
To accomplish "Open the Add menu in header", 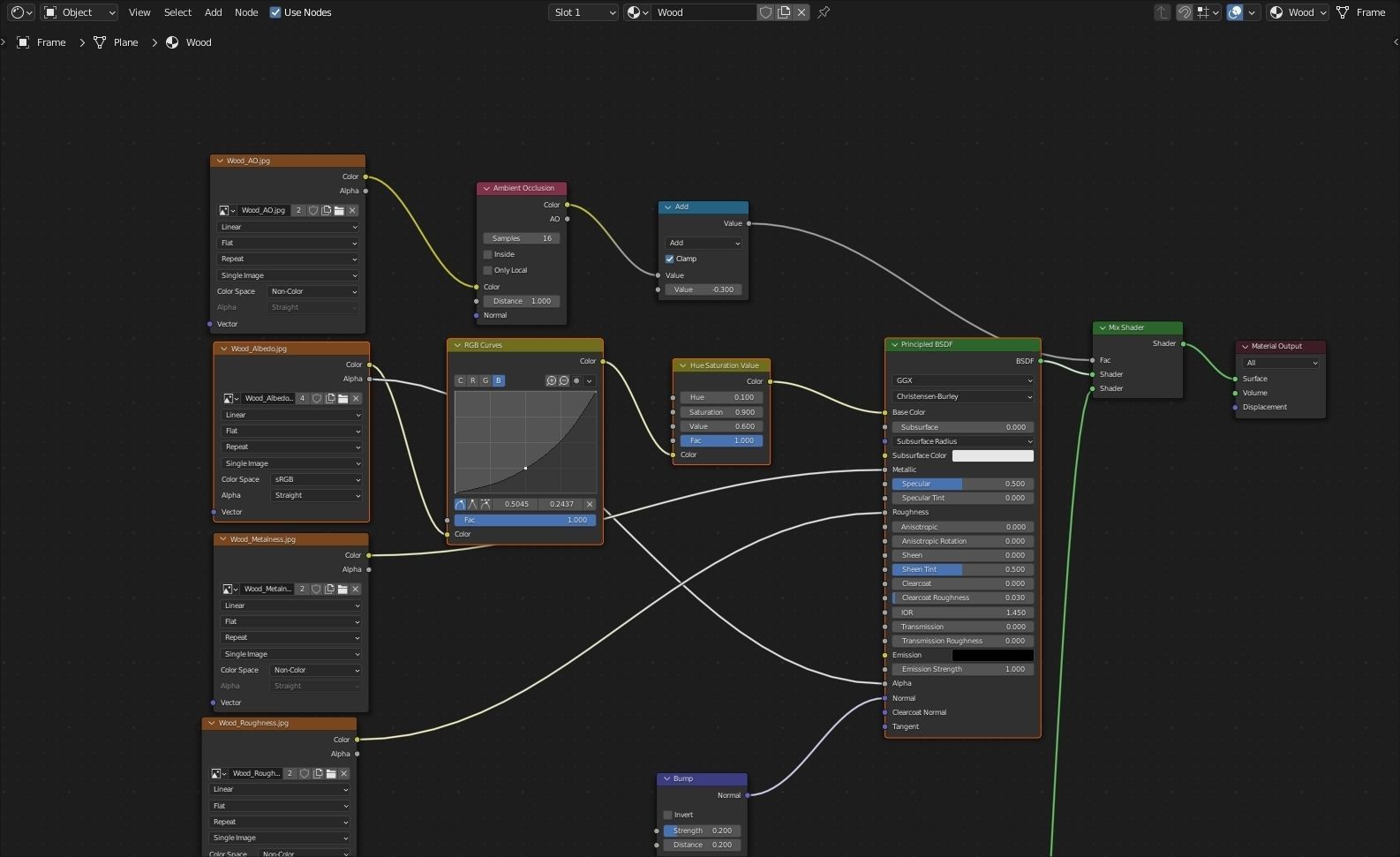I will click(214, 12).
